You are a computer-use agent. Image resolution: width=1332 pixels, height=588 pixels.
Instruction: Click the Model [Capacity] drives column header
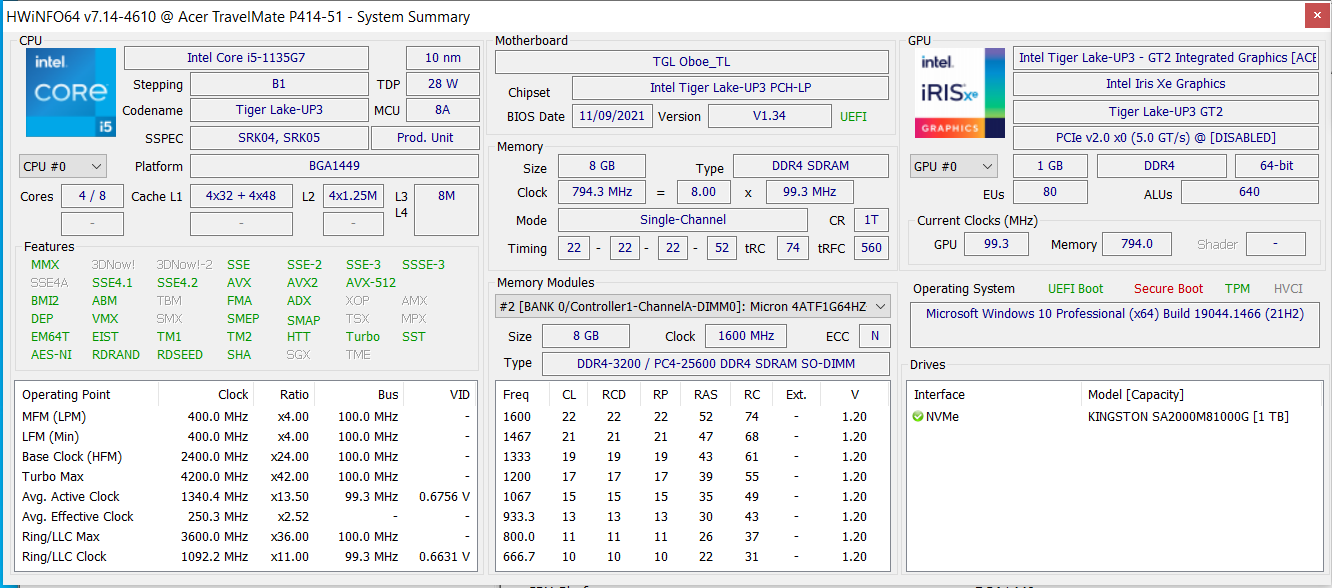[1136, 395]
